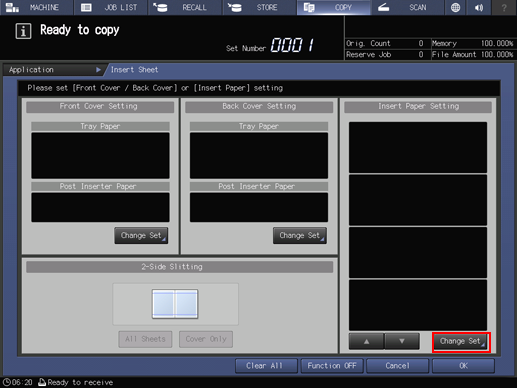Click the globe language icon
517x388 pixels.
click(455, 7)
